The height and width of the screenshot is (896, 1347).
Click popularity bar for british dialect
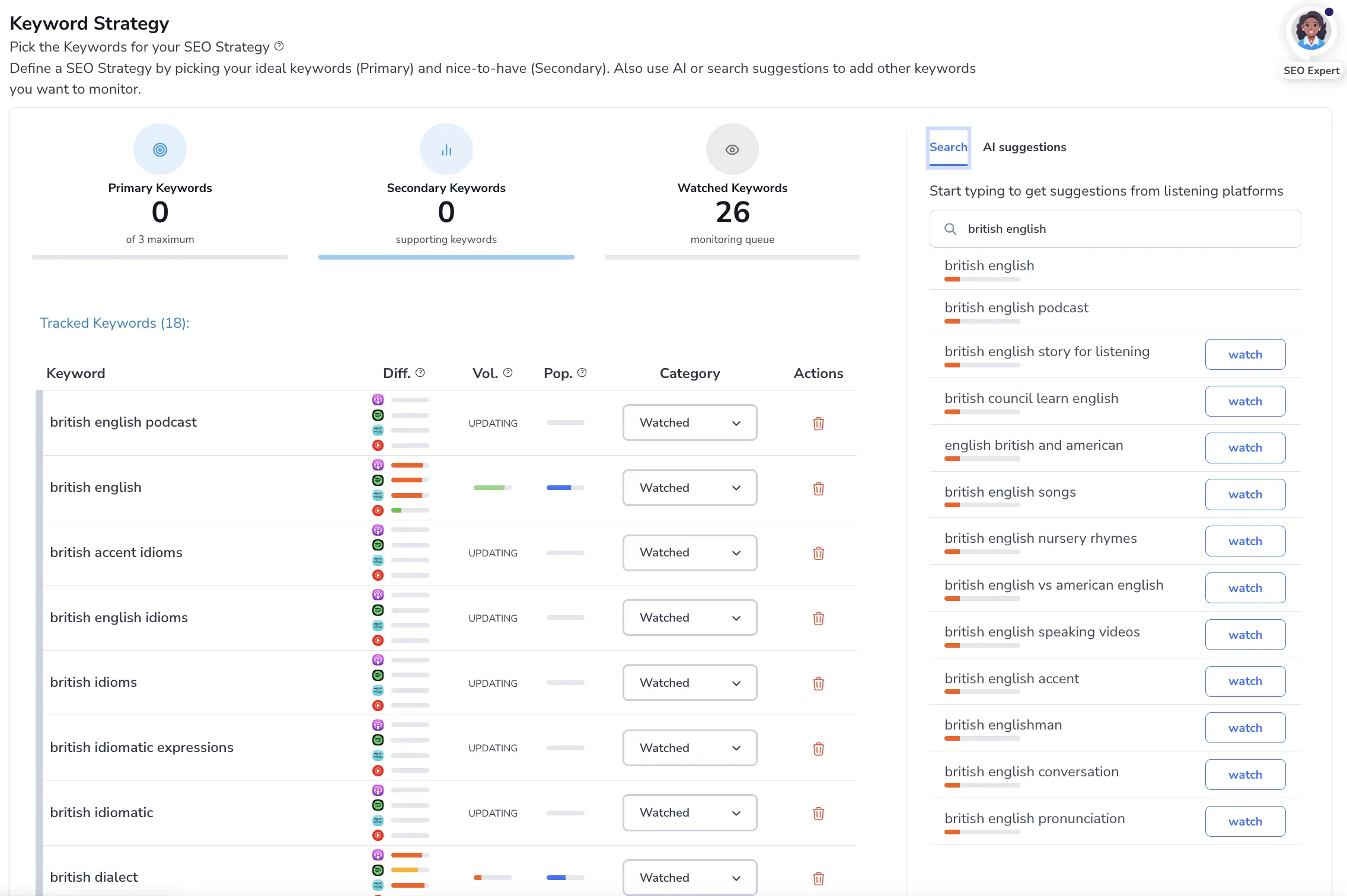(565, 878)
